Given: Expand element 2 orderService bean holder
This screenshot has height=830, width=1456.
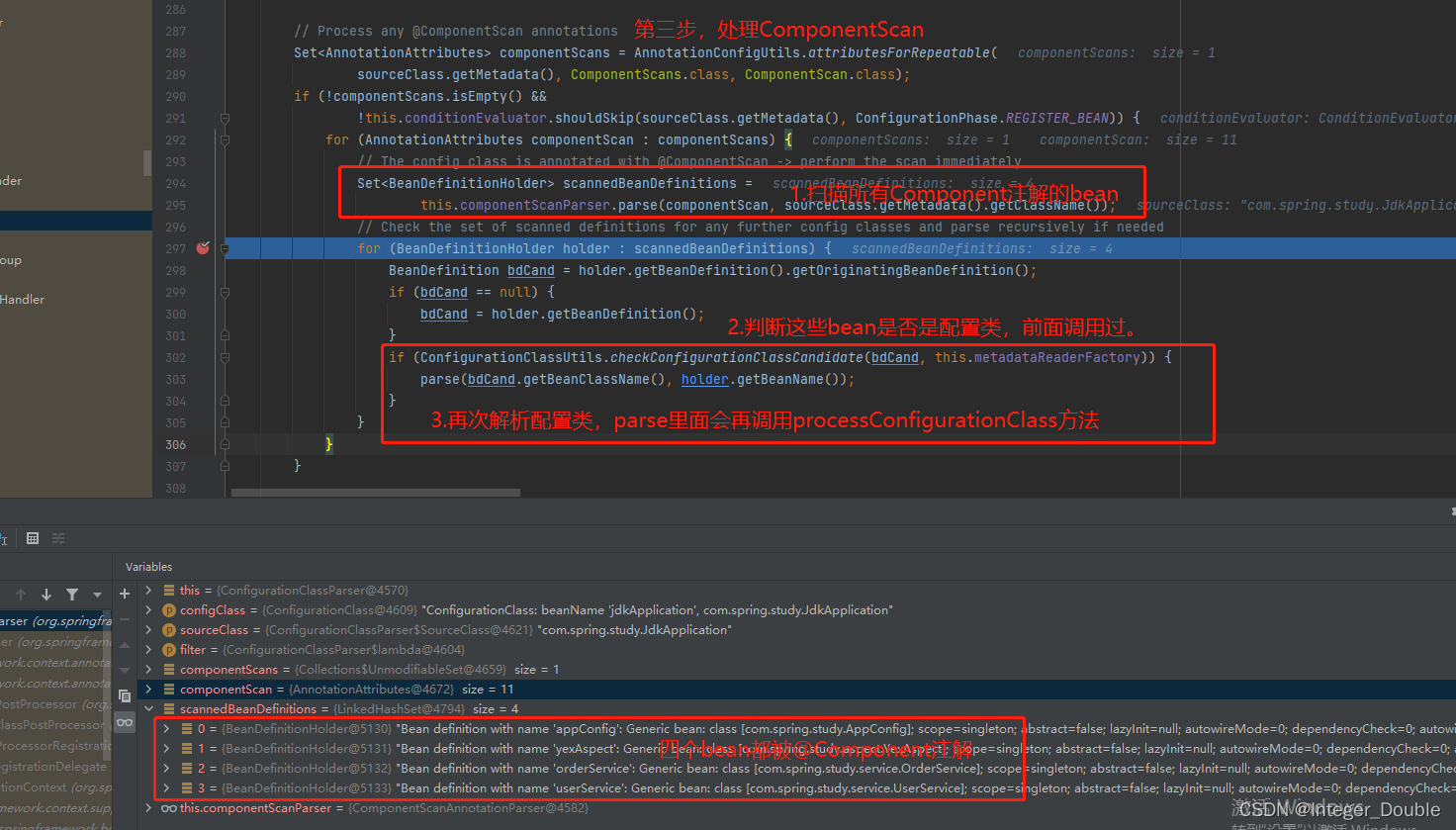Looking at the screenshot, I should pyautogui.click(x=167, y=769).
